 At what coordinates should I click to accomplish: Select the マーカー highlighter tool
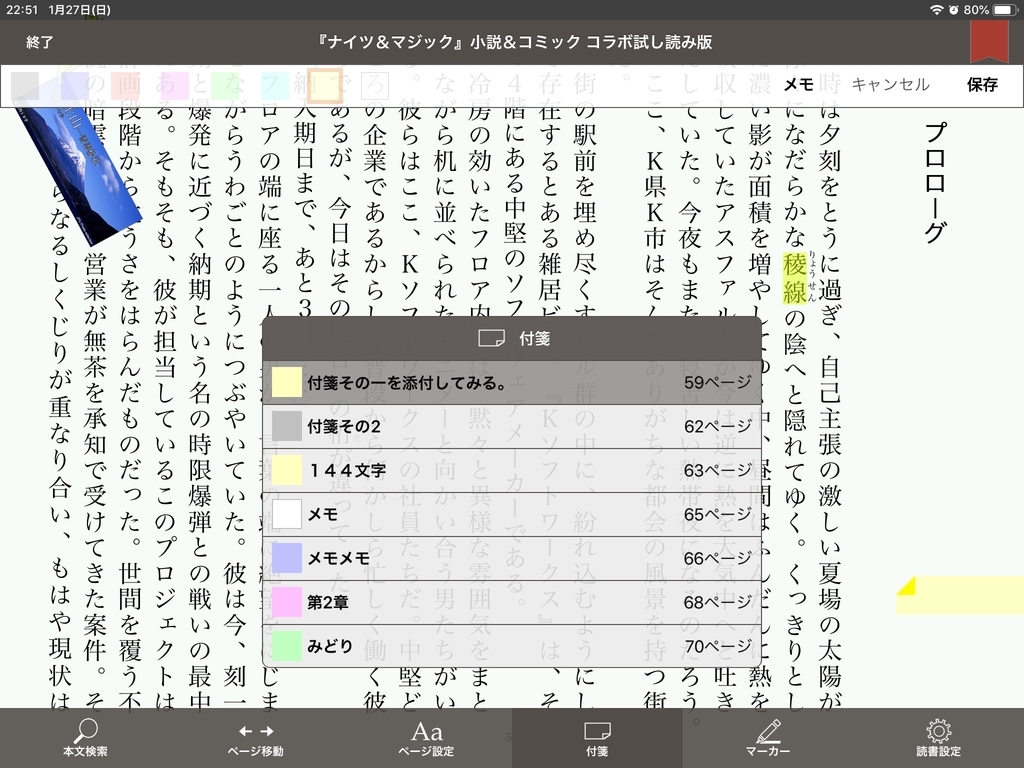click(x=767, y=737)
